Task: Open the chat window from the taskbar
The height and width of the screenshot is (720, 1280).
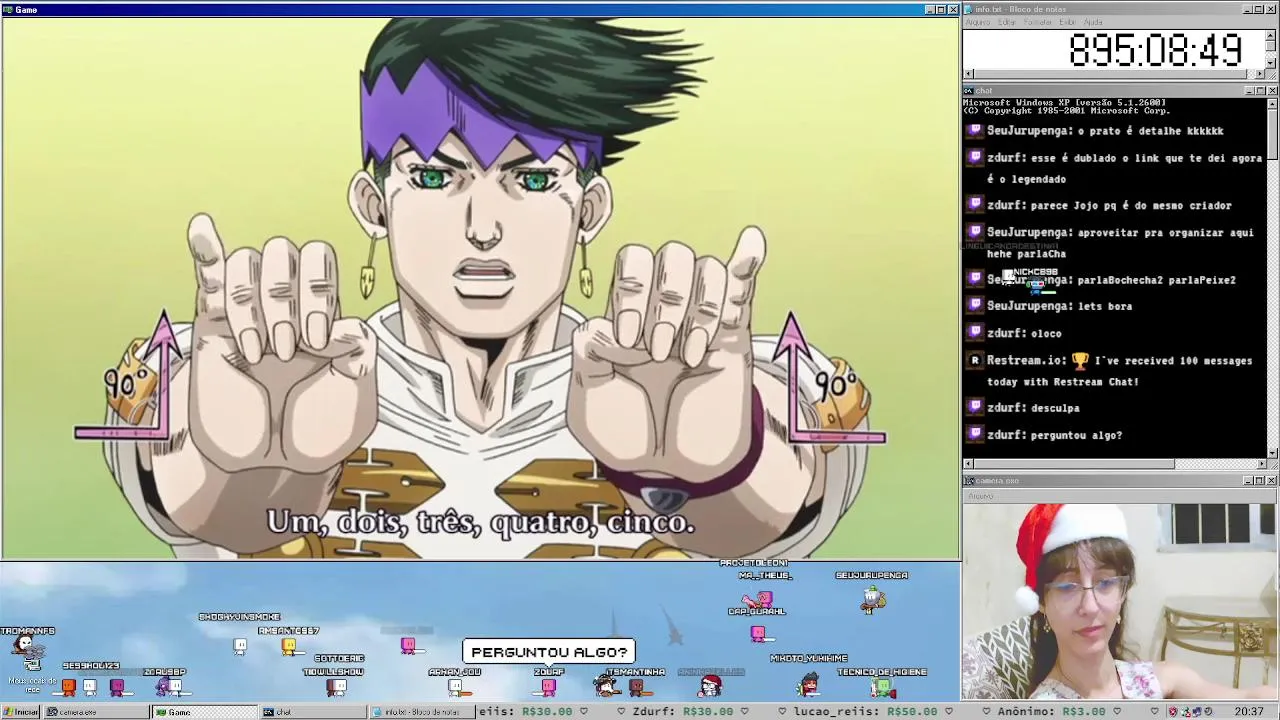Action: 313,712
